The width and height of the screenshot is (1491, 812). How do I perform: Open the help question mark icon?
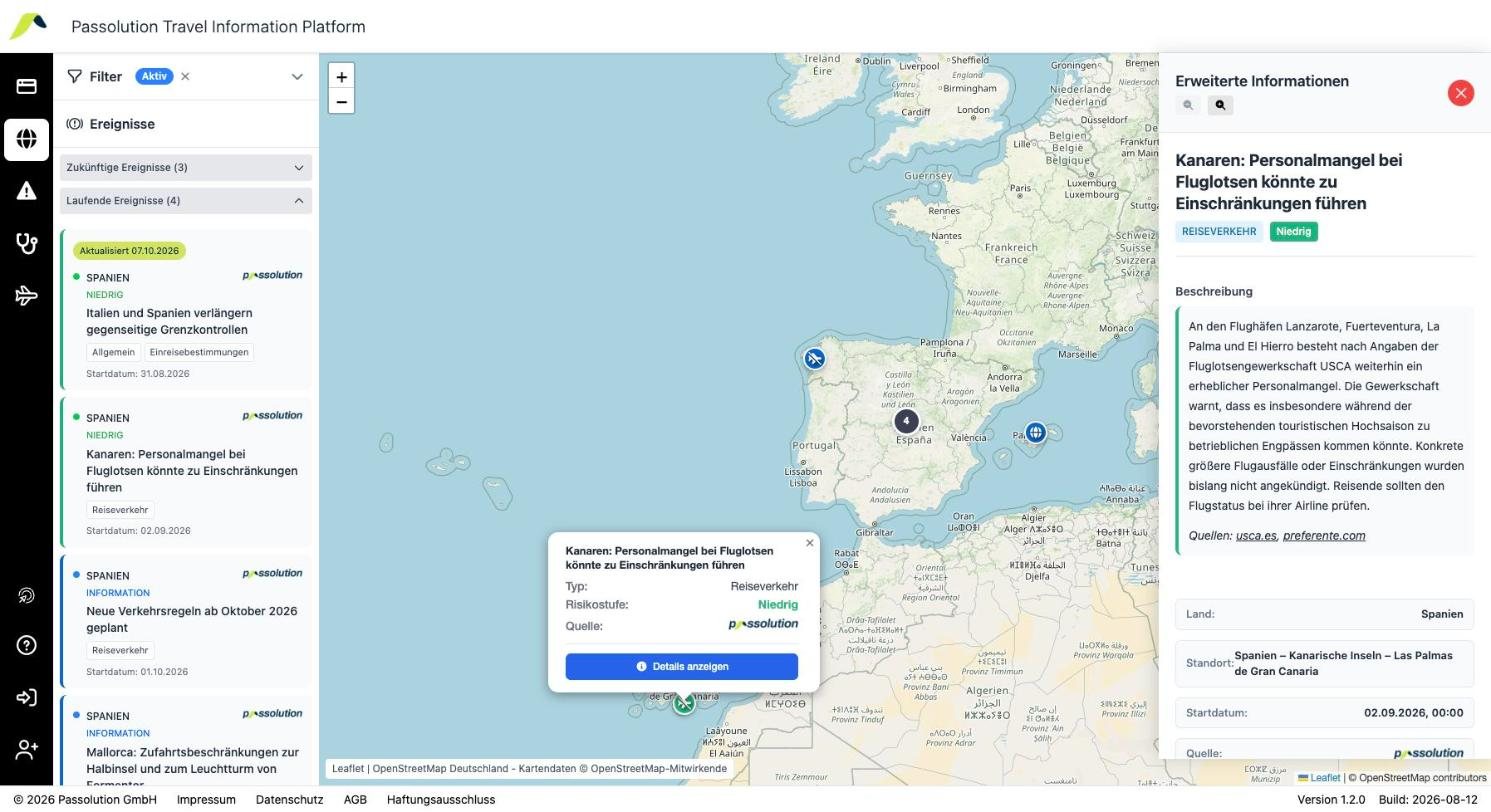[26, 646]
